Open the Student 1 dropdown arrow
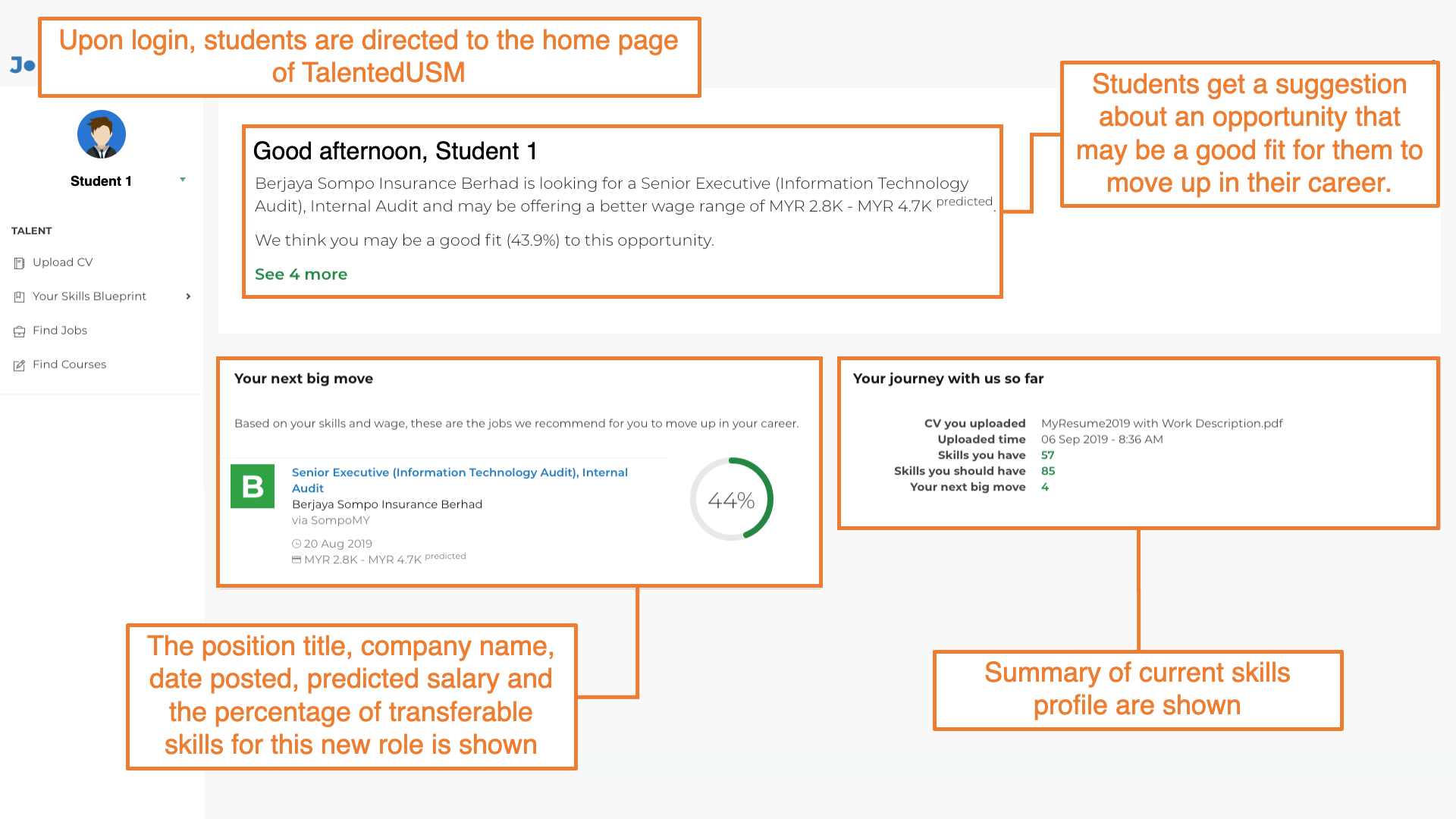The width and height of the screenshot is (1456, 819). point(183,180)
